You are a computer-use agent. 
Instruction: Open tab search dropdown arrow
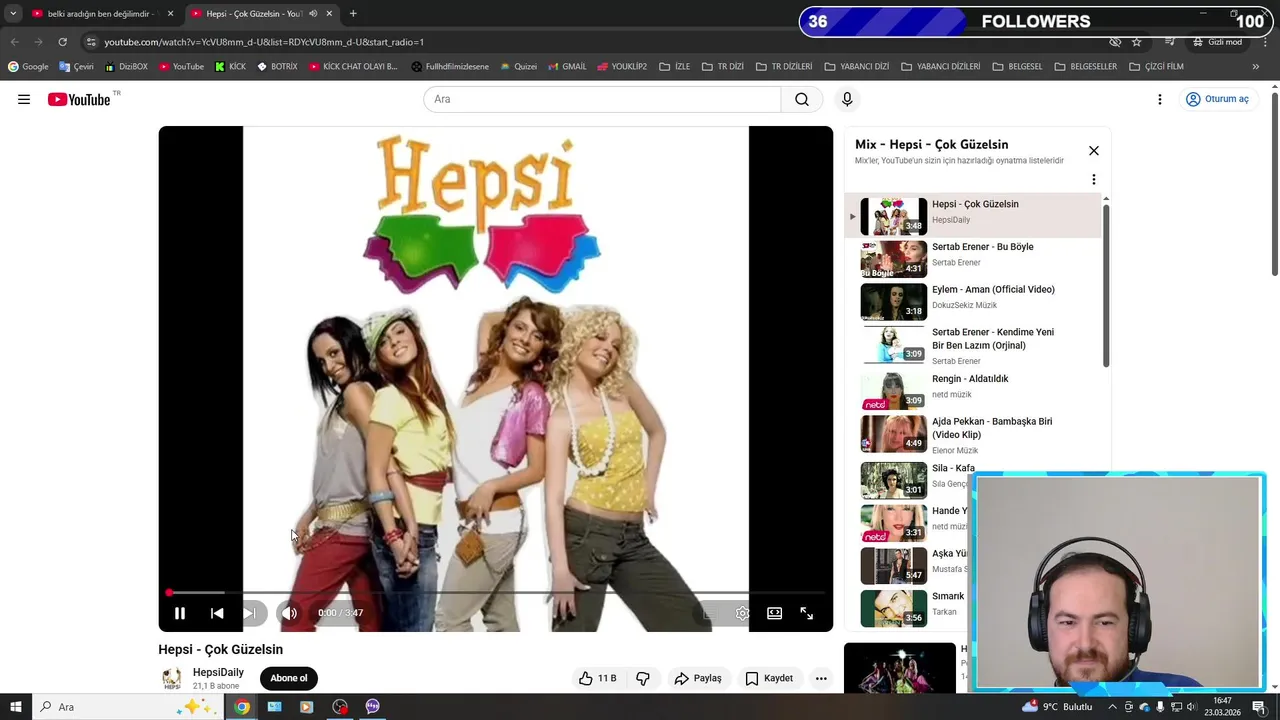tap(12, 14)
